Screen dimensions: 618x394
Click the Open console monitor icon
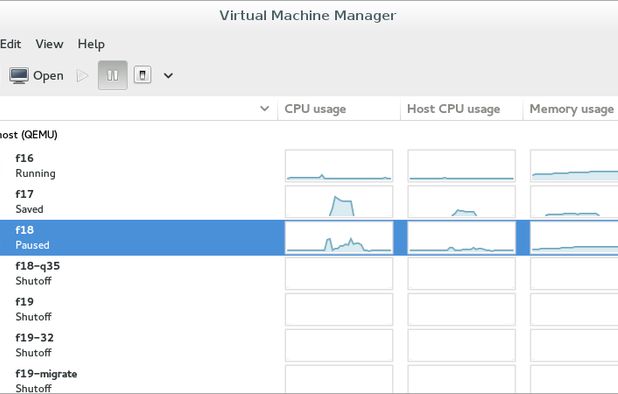click(x=19, y=76)
